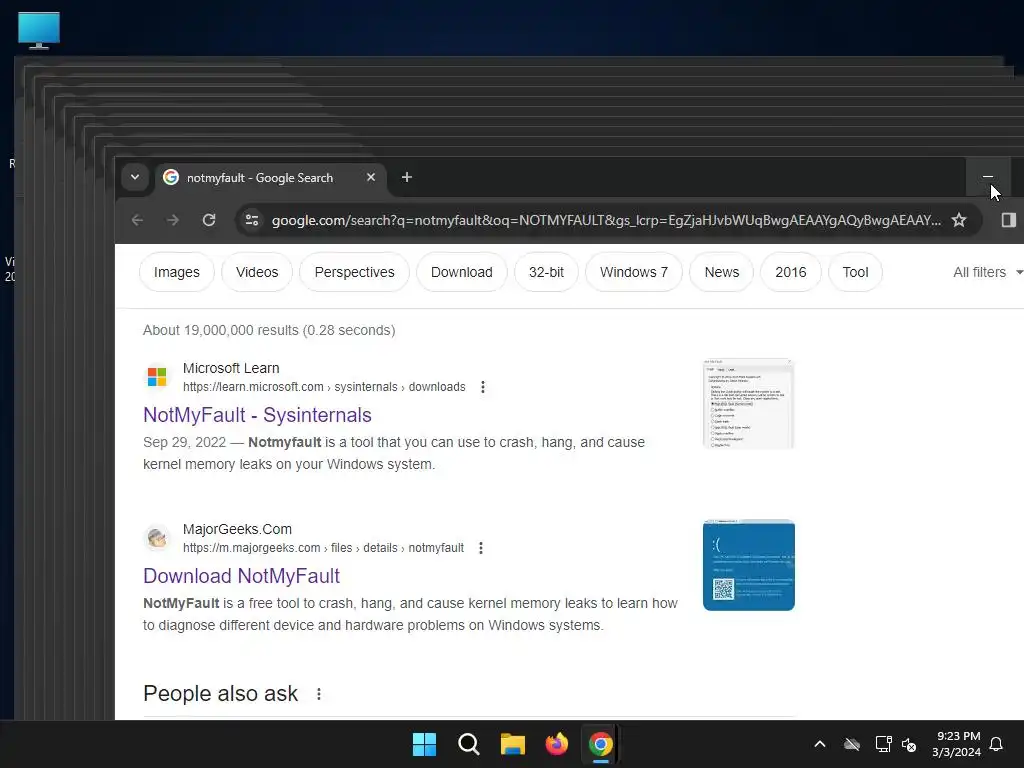Viewport: 1024px width, 768px height.
Task: Apply the 2016 filter chip
Action: [791, 272]
